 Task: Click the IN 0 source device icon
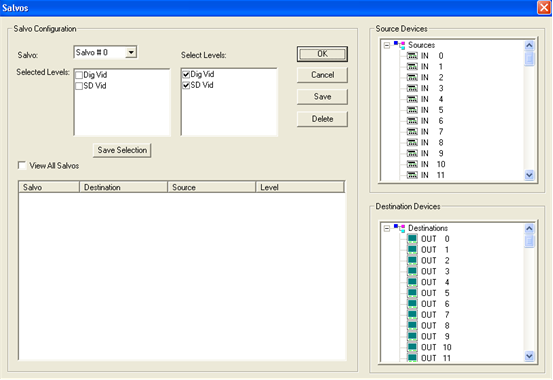(412, 56)
